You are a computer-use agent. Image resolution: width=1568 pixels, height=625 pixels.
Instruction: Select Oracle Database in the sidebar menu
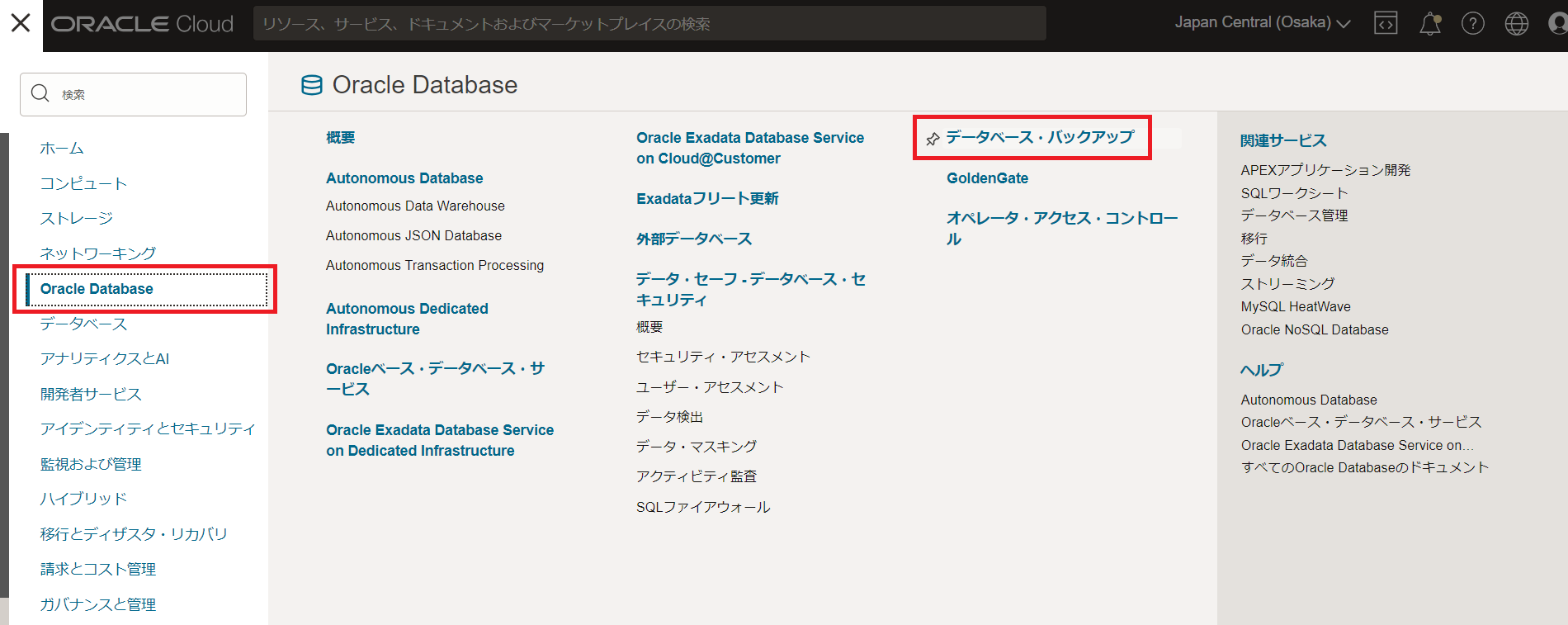tap(97, 289)
